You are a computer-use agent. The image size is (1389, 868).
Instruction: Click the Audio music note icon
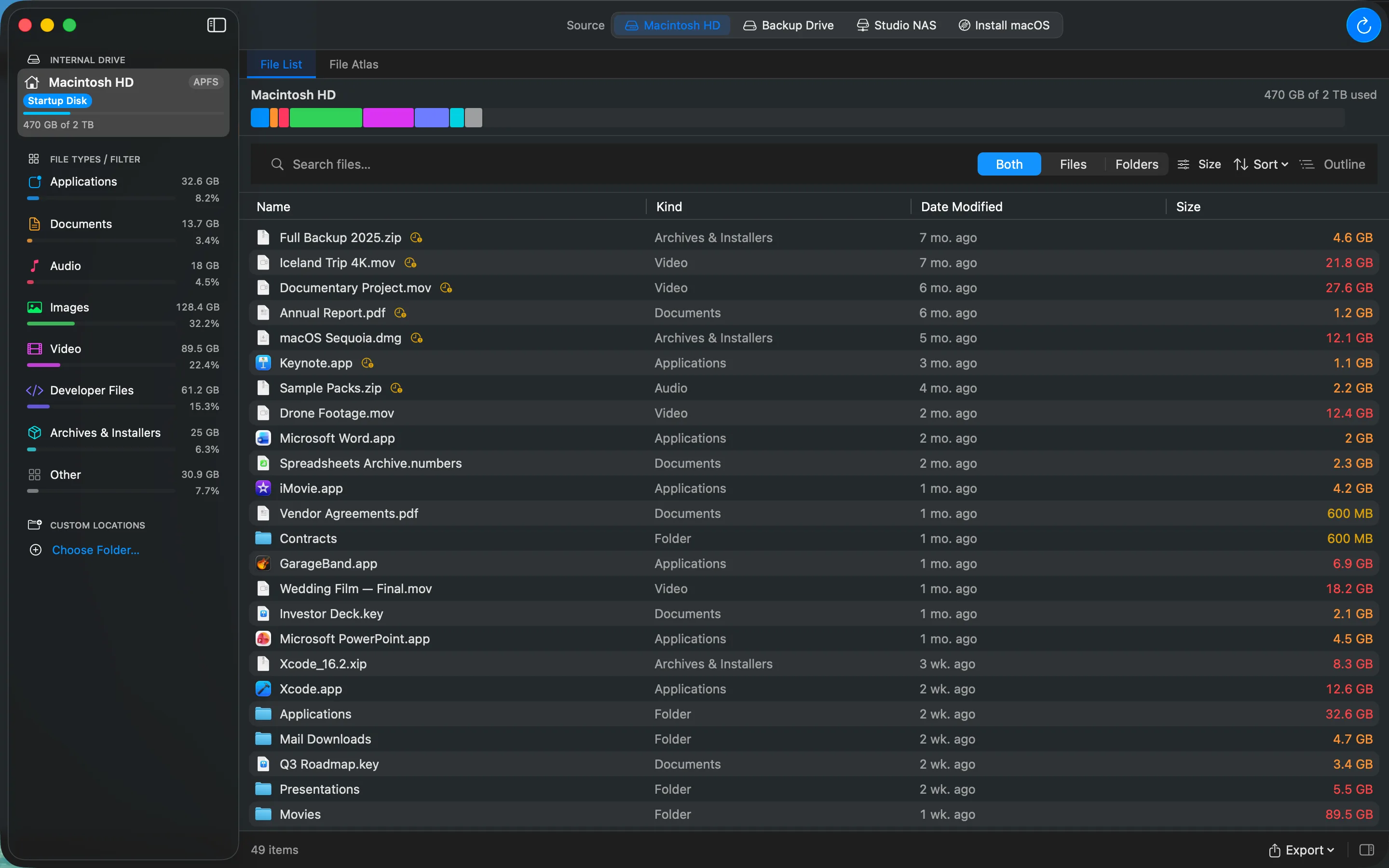point(34,266)
